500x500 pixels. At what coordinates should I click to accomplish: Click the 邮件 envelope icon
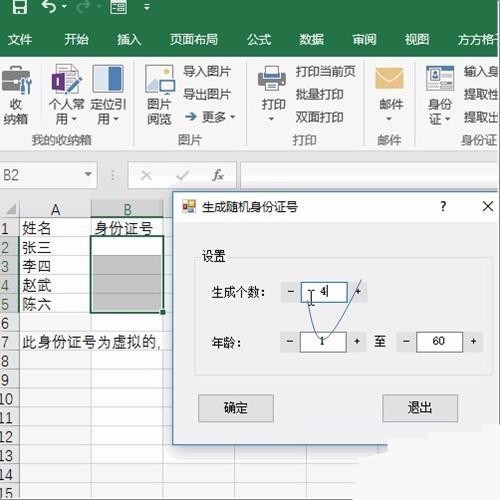coord(389,78)
